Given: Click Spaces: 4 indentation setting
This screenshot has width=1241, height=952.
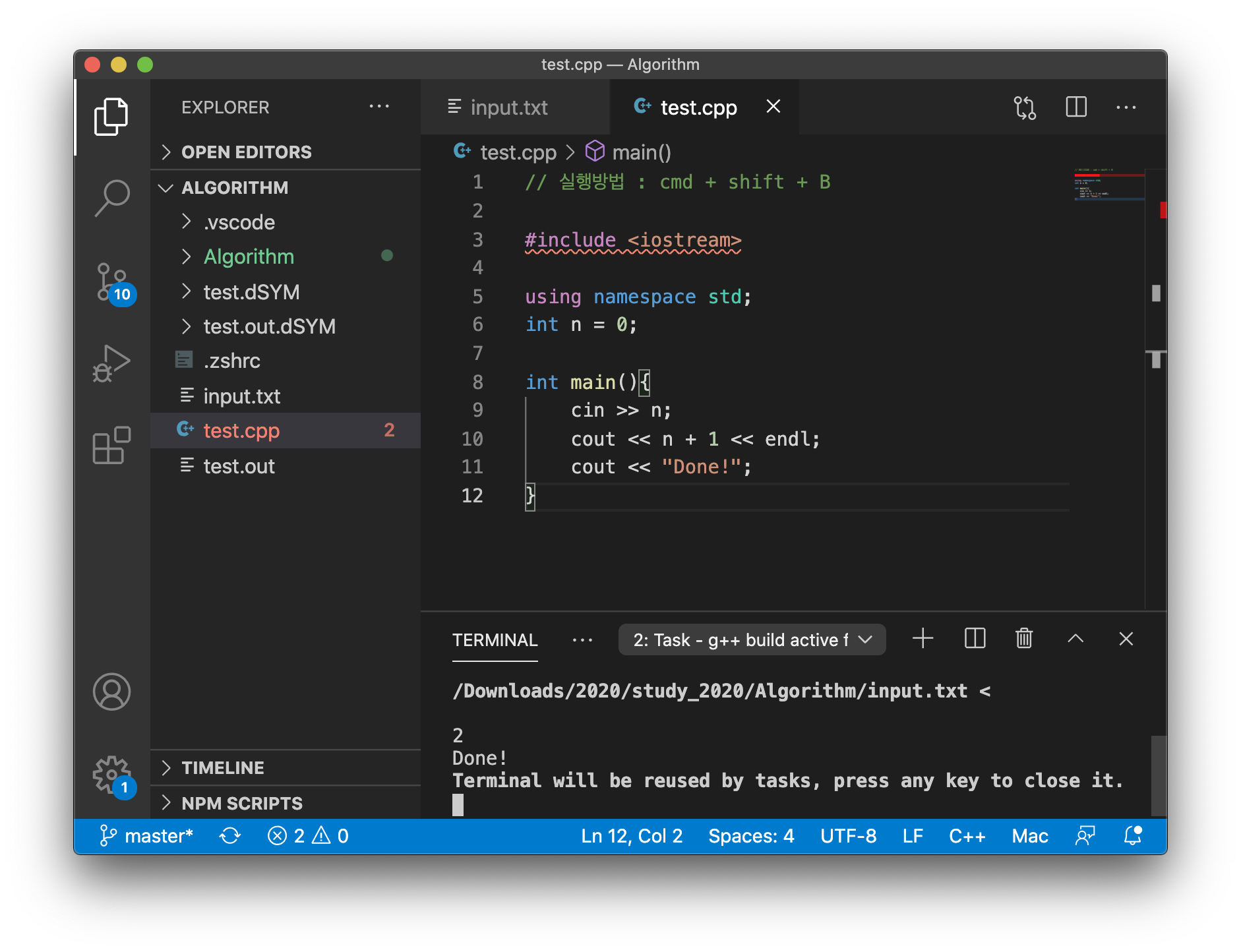Looking at the screenshot, I should point(750,835).
